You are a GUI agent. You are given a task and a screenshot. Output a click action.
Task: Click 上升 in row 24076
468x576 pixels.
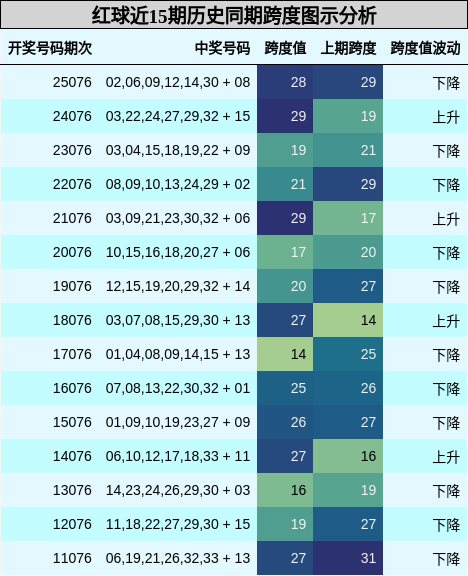(x=446, y=117)
